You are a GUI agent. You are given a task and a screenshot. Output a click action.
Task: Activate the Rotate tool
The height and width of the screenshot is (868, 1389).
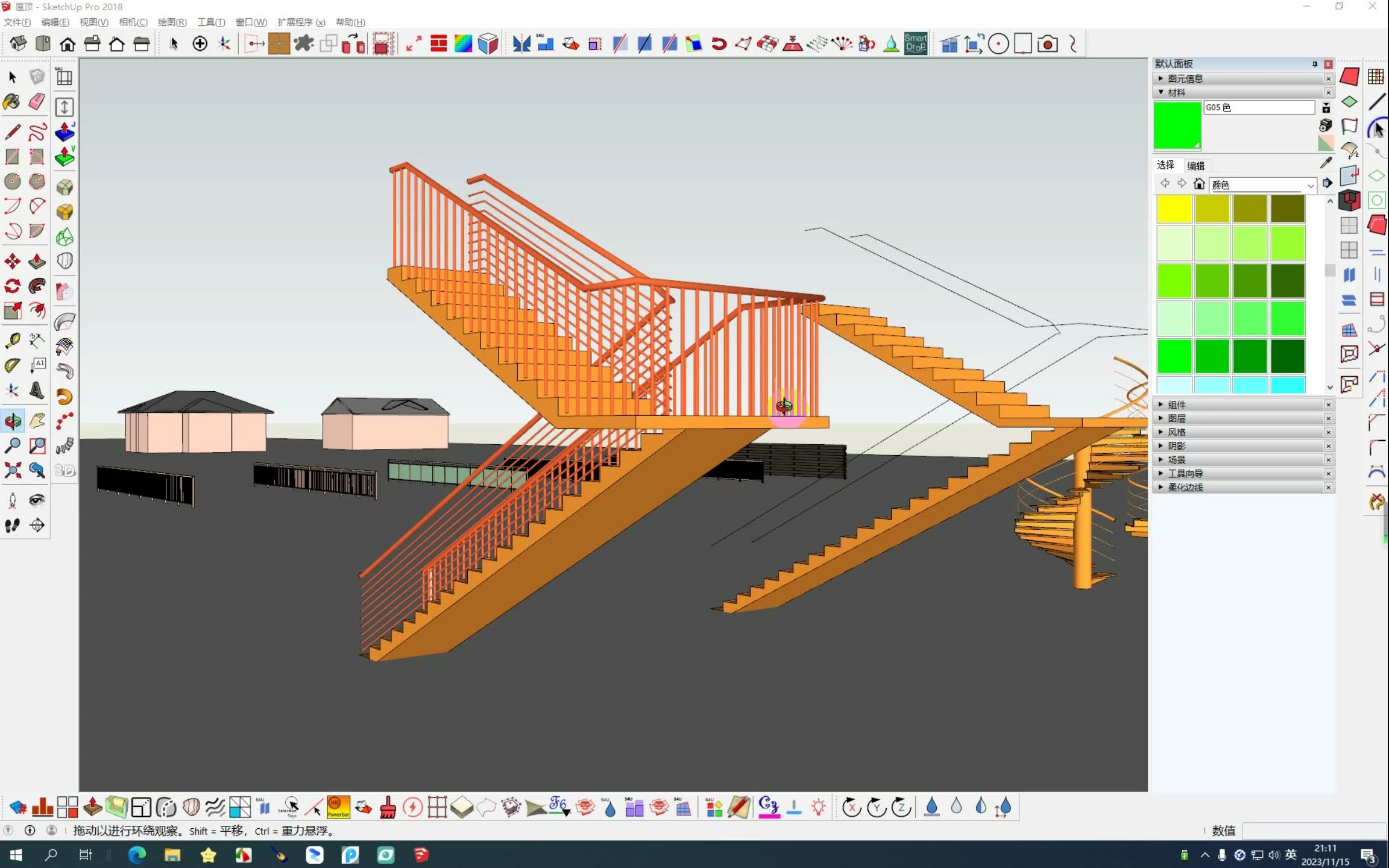pos(12,286)
